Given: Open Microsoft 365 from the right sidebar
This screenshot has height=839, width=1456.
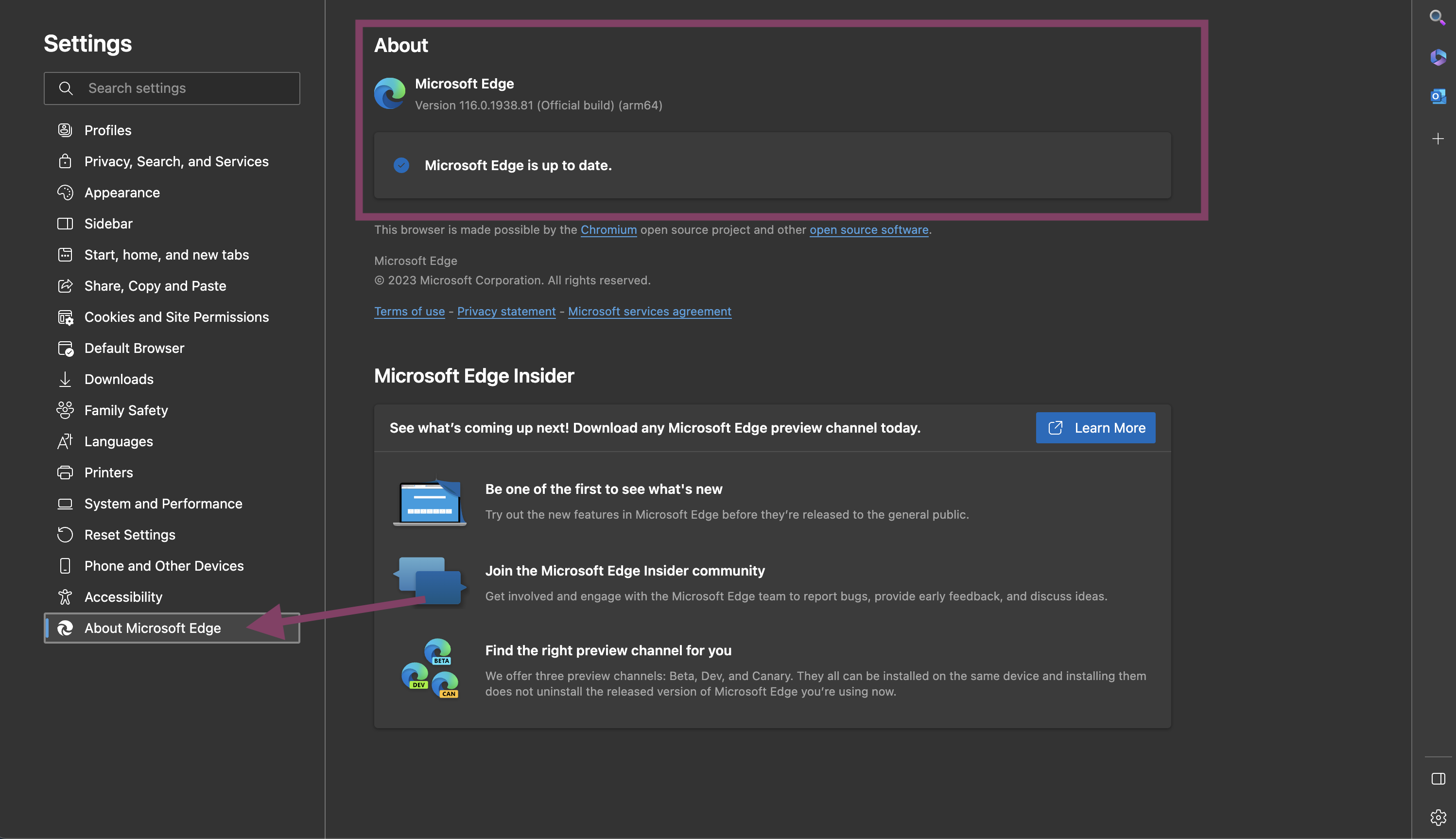Looking at the screenshot, I should (x=1438, y=57).
